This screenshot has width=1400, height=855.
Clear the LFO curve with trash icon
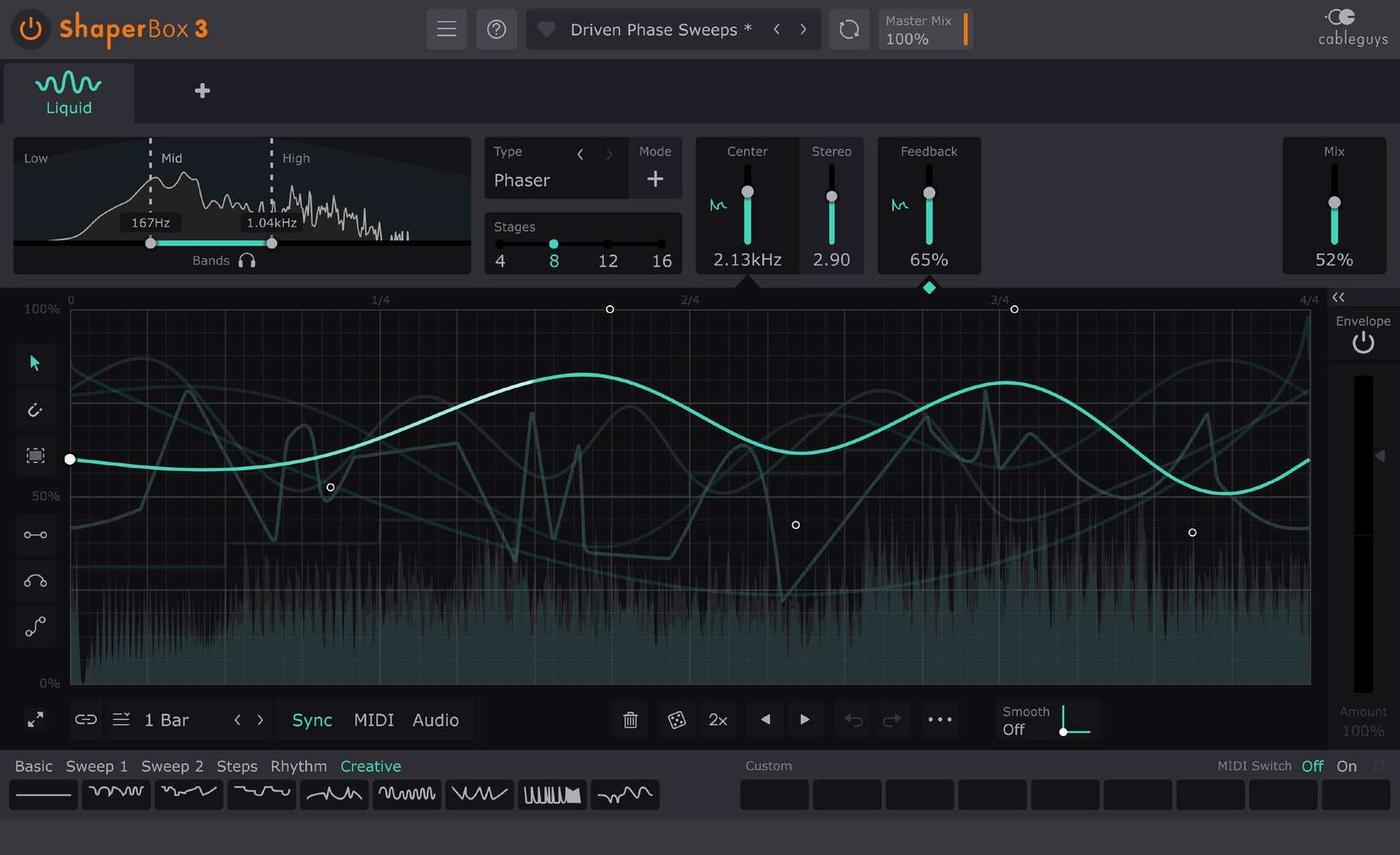[630, 719]
